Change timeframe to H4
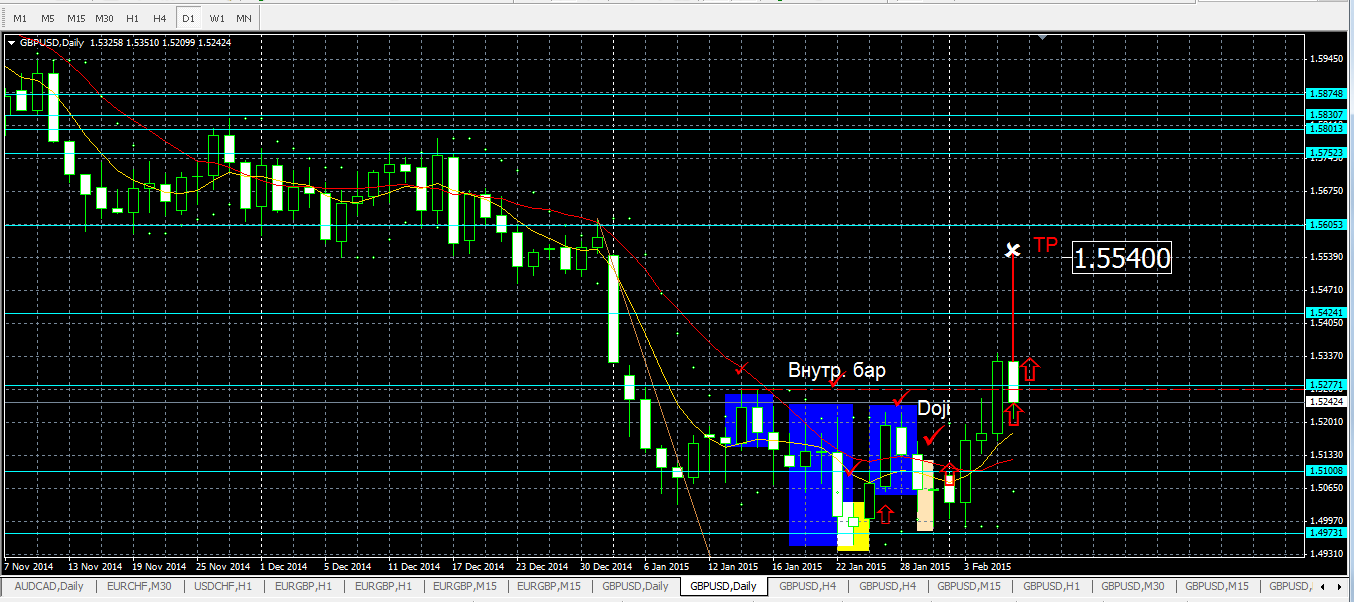The height and width of the screenshot is (602, 1354). 160,18
